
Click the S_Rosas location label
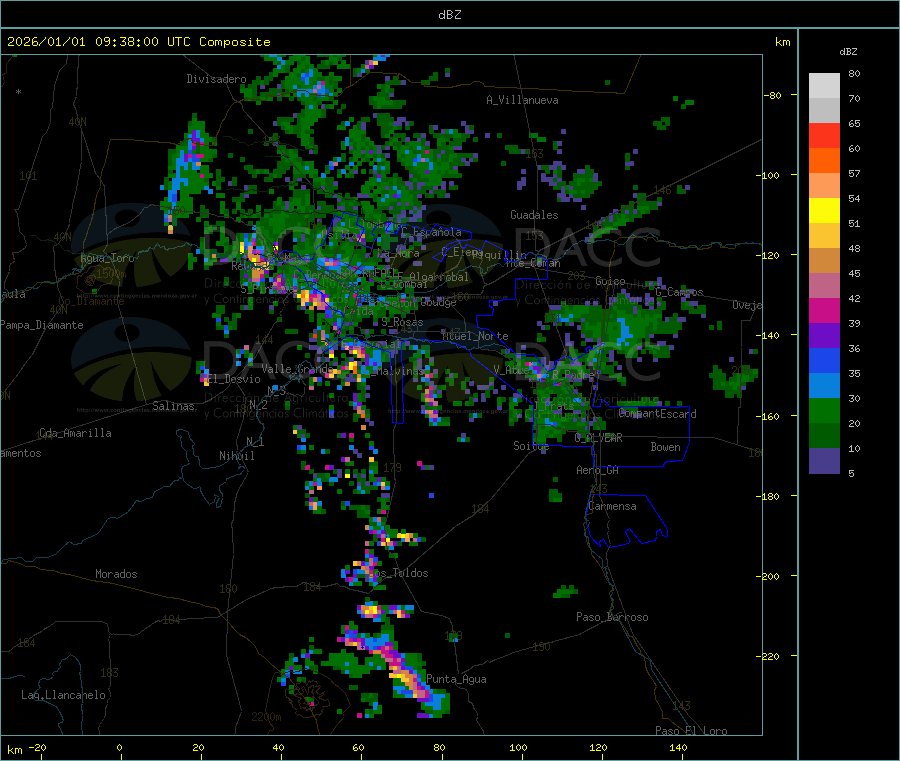click(402, 322)
